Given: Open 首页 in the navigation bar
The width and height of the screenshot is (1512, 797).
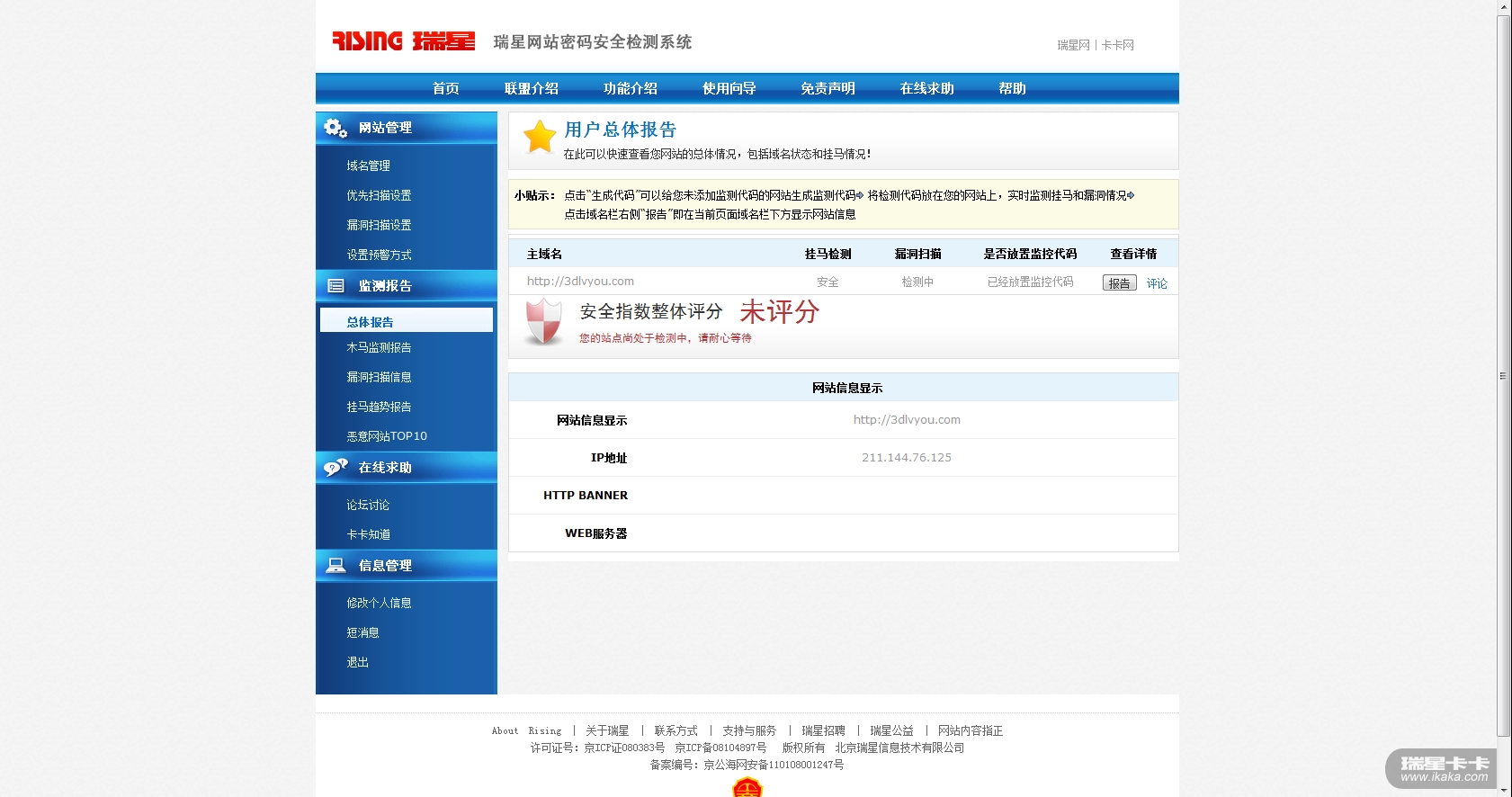Looking at the screenshot, I should [x=446, y=88].
